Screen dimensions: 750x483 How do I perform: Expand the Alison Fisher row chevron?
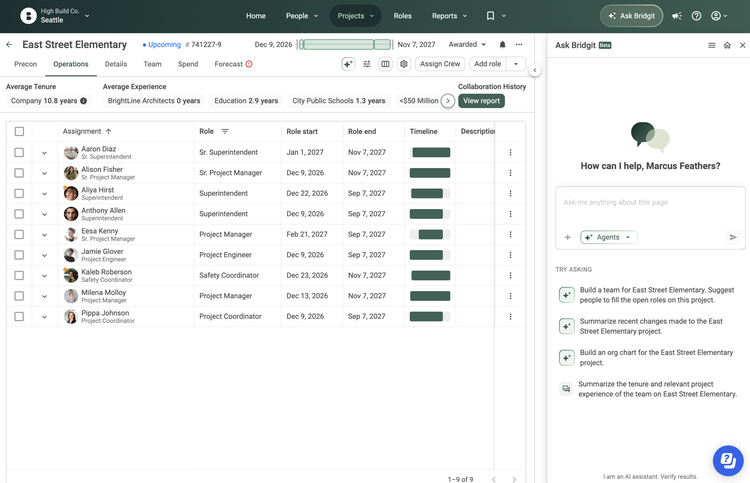[x=44, y=174]
